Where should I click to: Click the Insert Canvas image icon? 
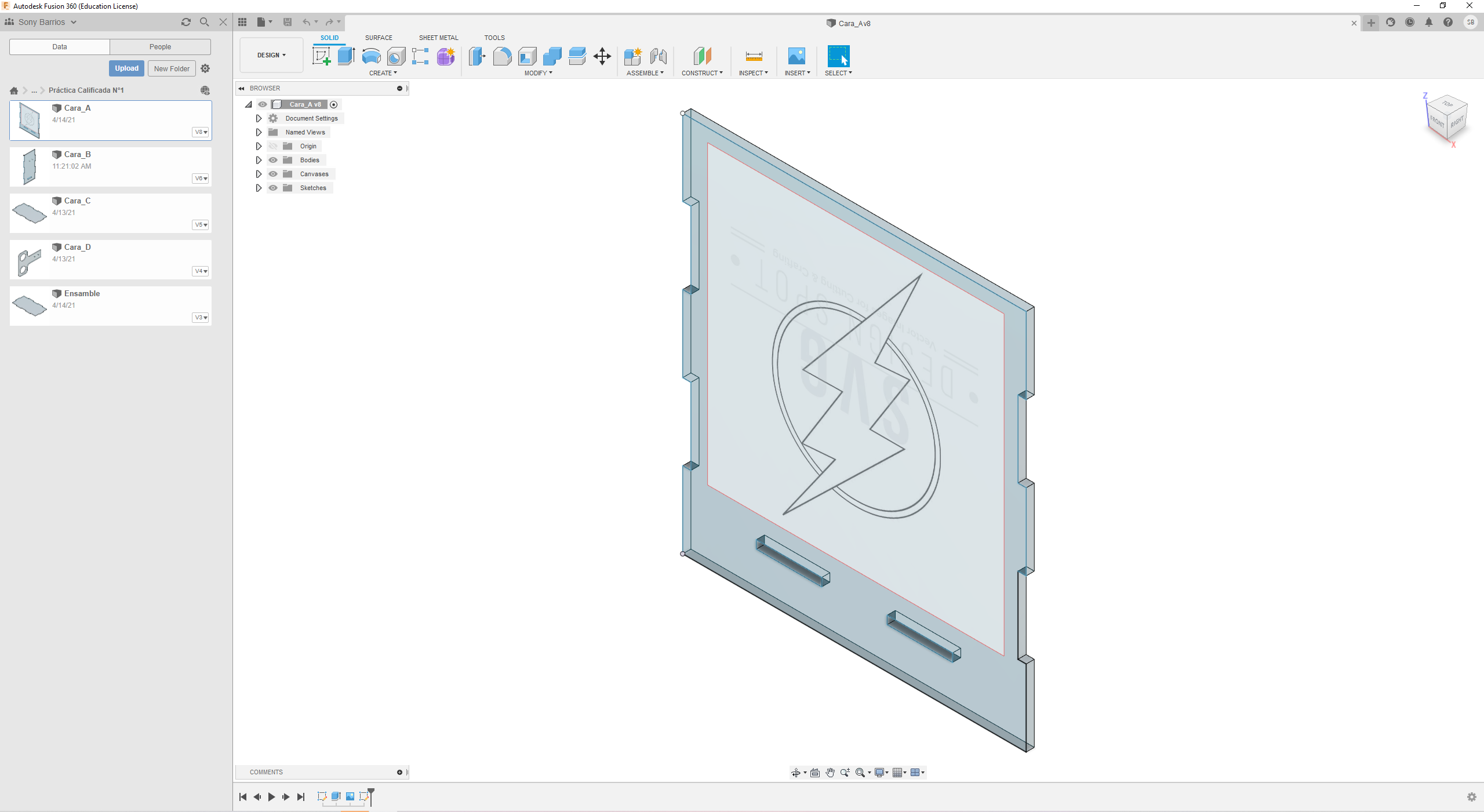[x=796, y=56]
